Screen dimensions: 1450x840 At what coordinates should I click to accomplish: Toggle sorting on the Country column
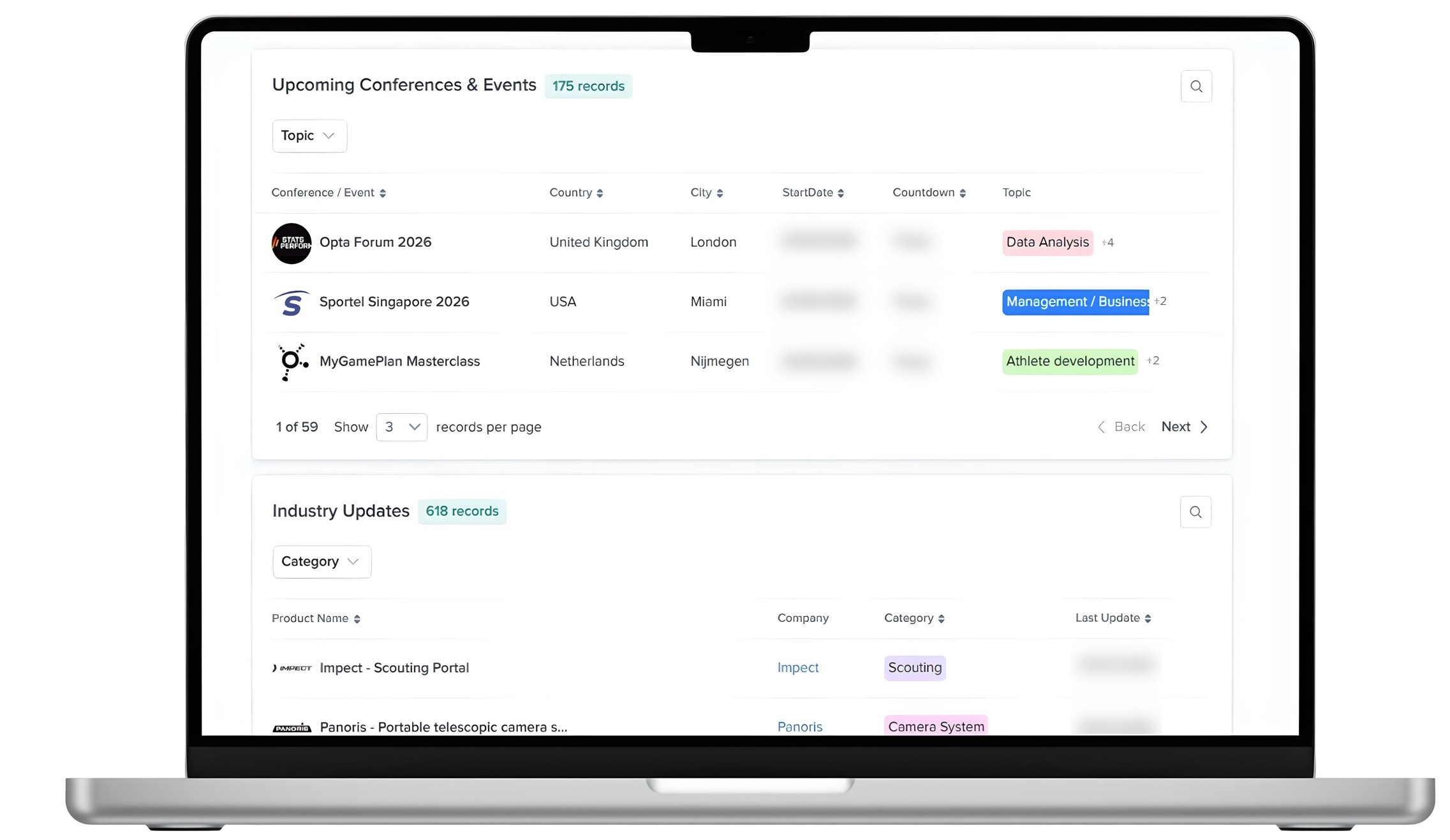[600, 192]
